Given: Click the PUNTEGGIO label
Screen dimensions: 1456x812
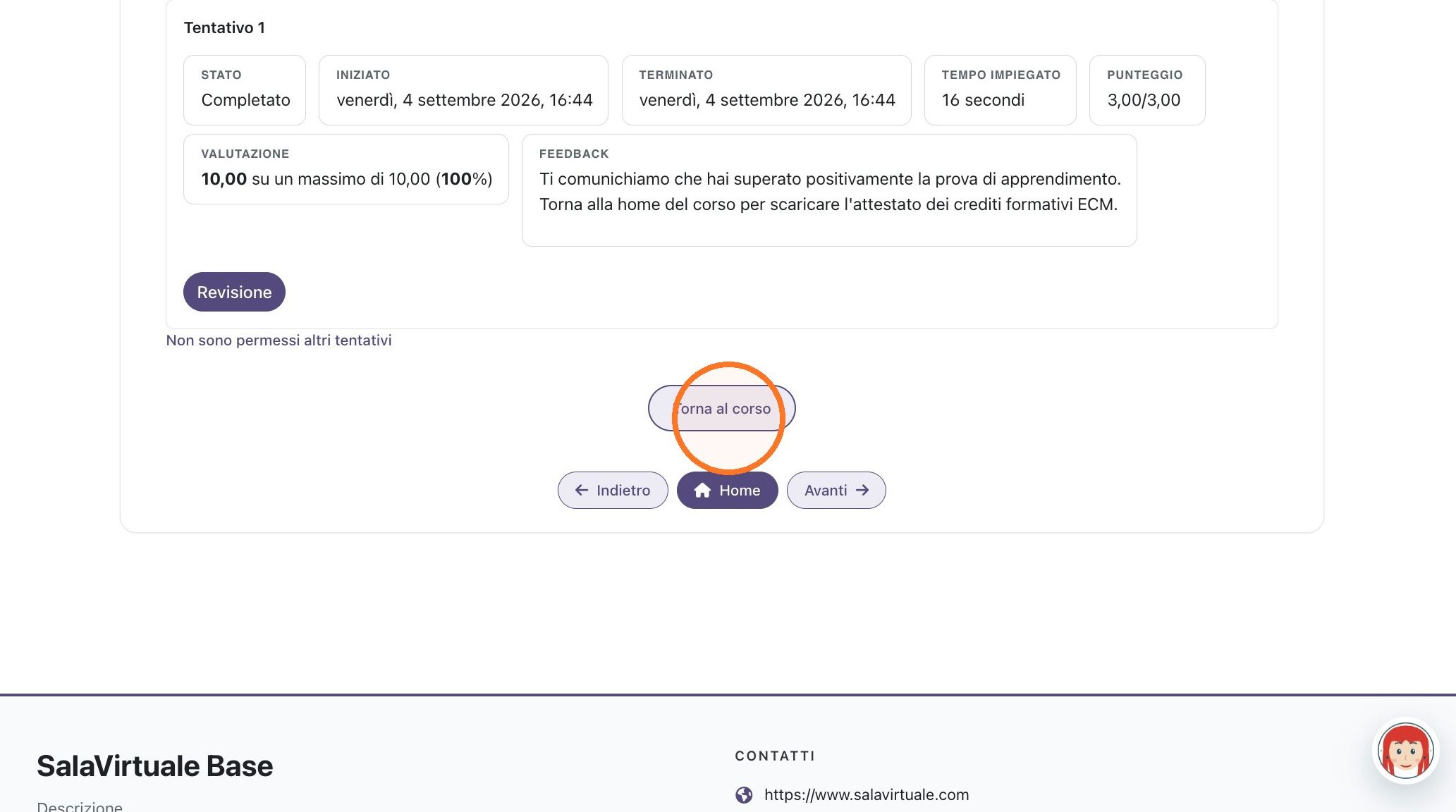Looking at the screenshot, I should [1144, 75].
